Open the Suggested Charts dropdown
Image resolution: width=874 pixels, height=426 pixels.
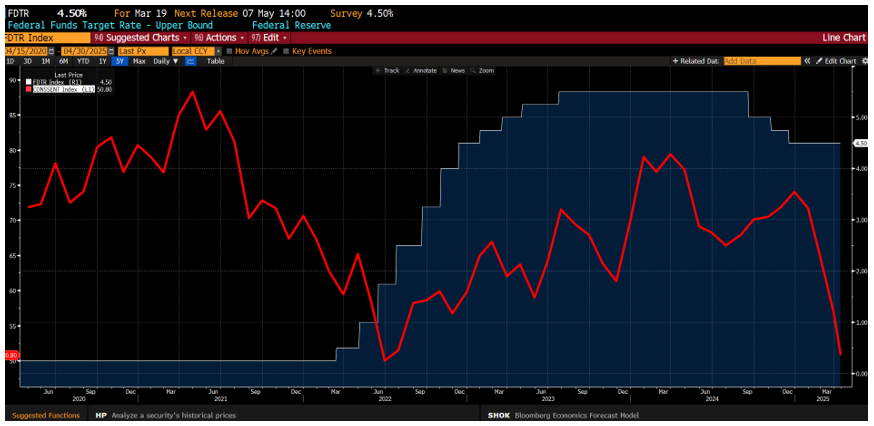pyautogui.click(x=140, y=37)
